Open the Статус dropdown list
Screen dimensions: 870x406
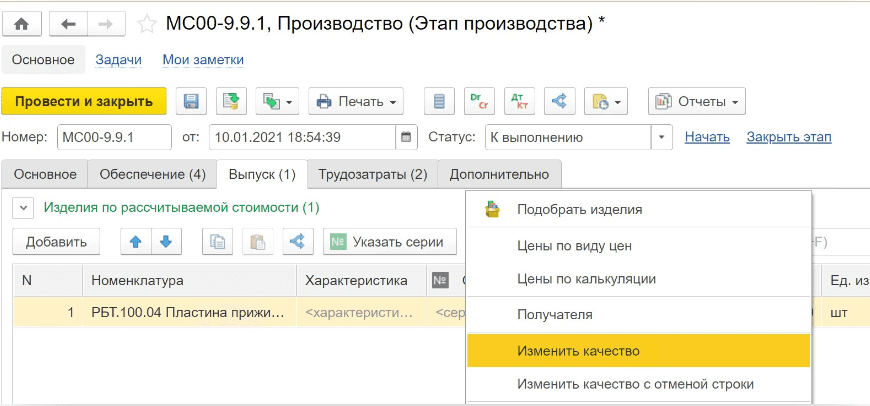pos(661,137)
